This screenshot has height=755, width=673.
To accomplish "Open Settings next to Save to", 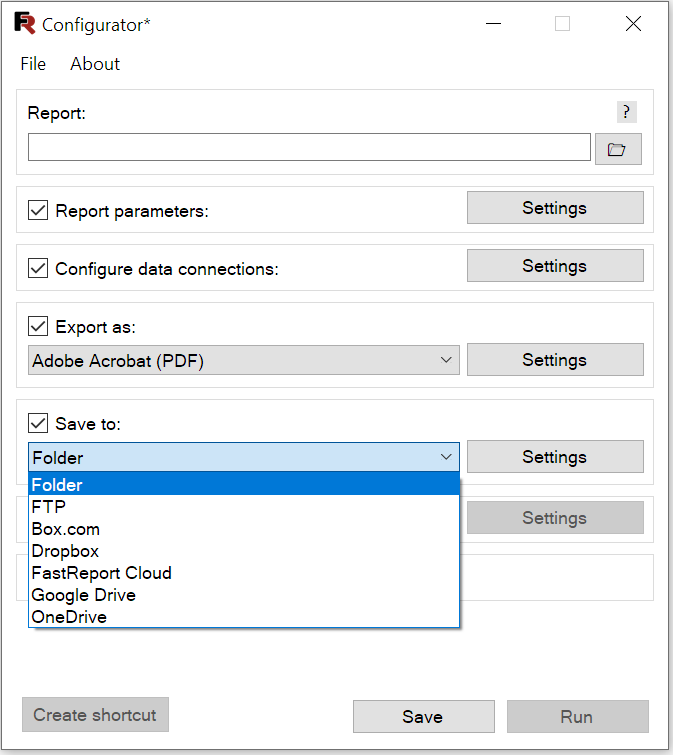I will point(555,456).
